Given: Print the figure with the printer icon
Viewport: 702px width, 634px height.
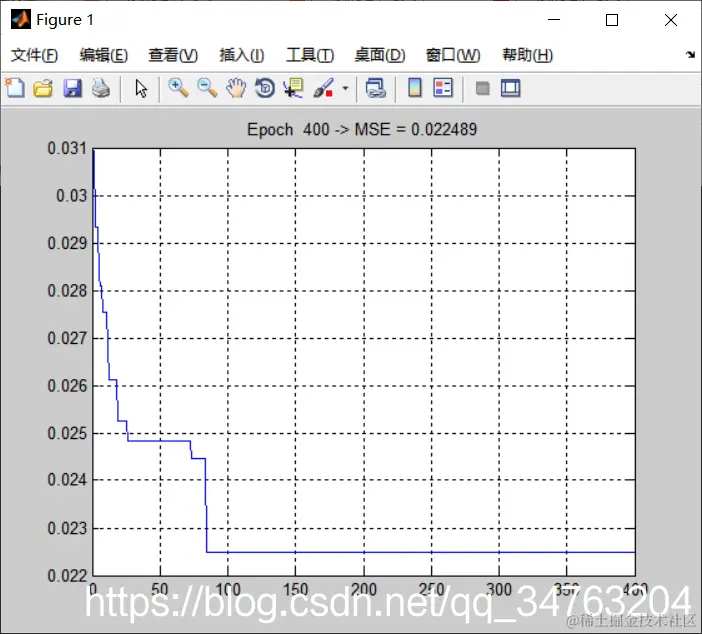Looking at the screenshot, I should [x=101, y=88].
